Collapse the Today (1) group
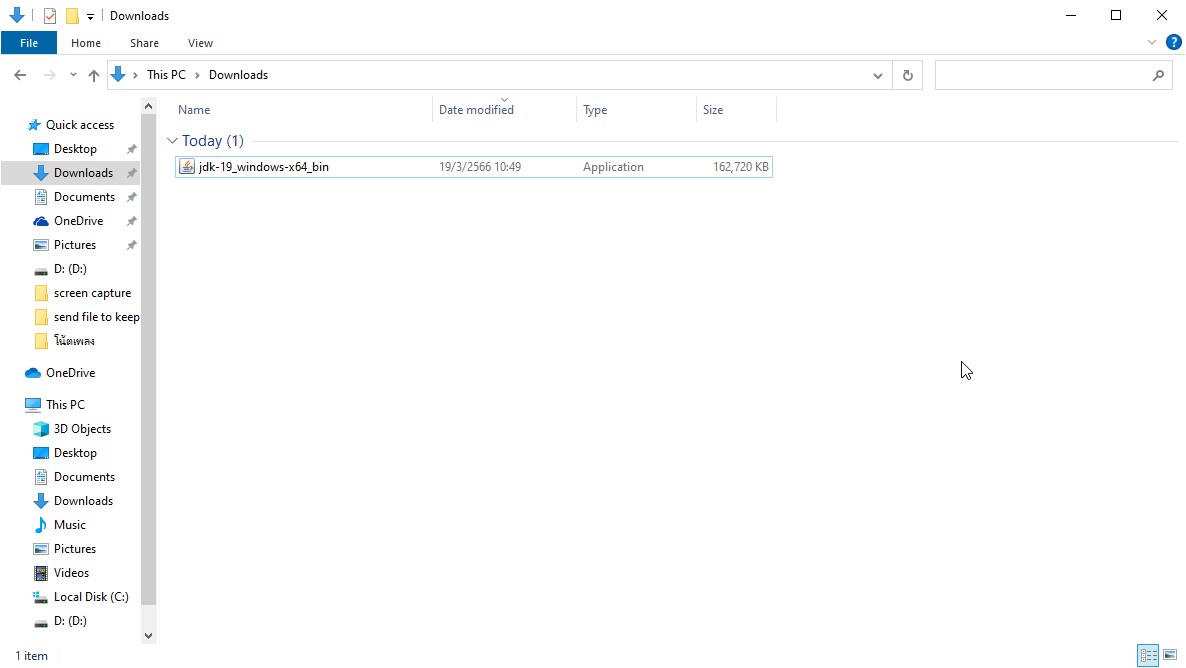 [172, 141]
